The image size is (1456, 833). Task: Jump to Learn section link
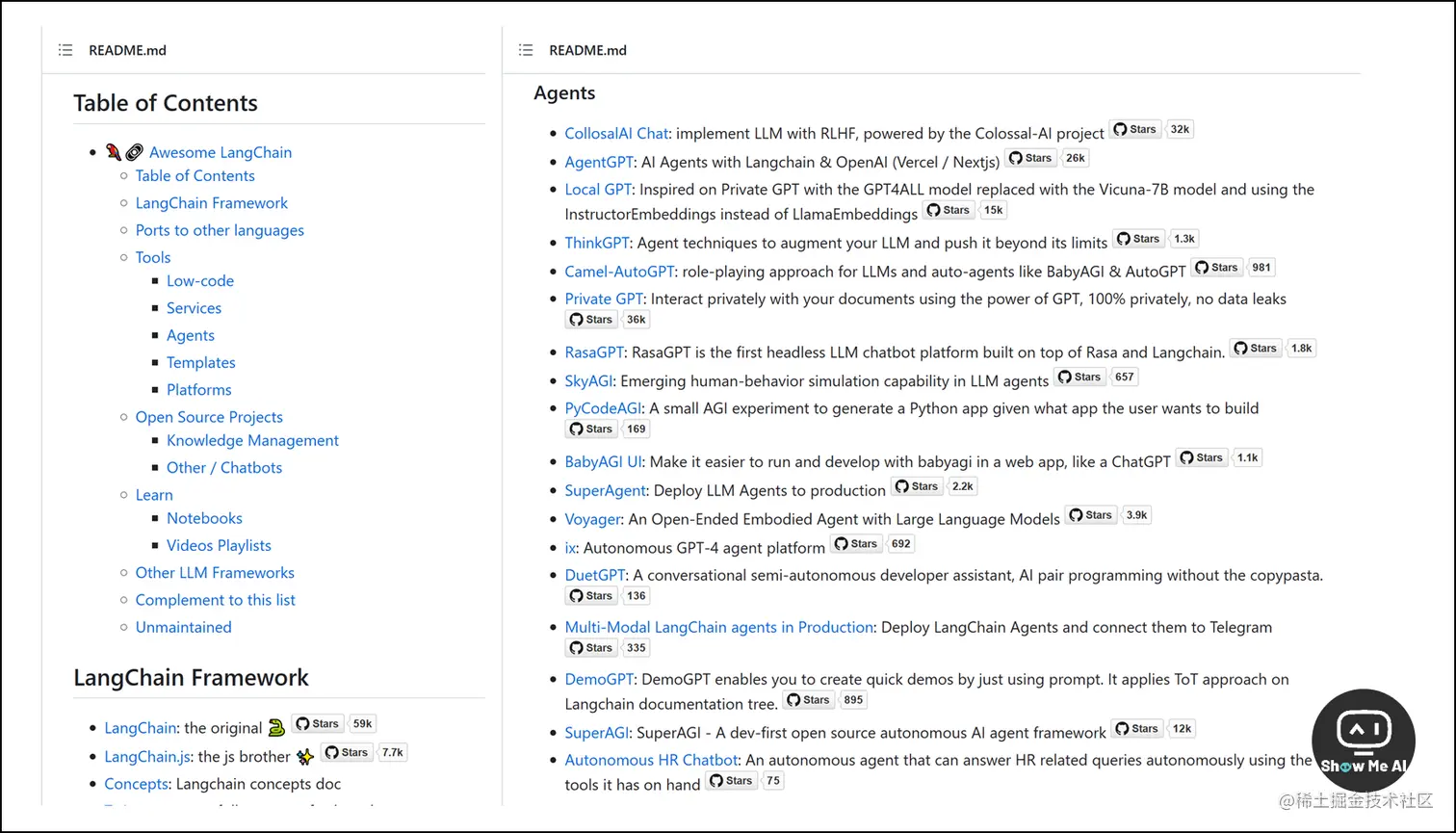[x=154, y=495]
